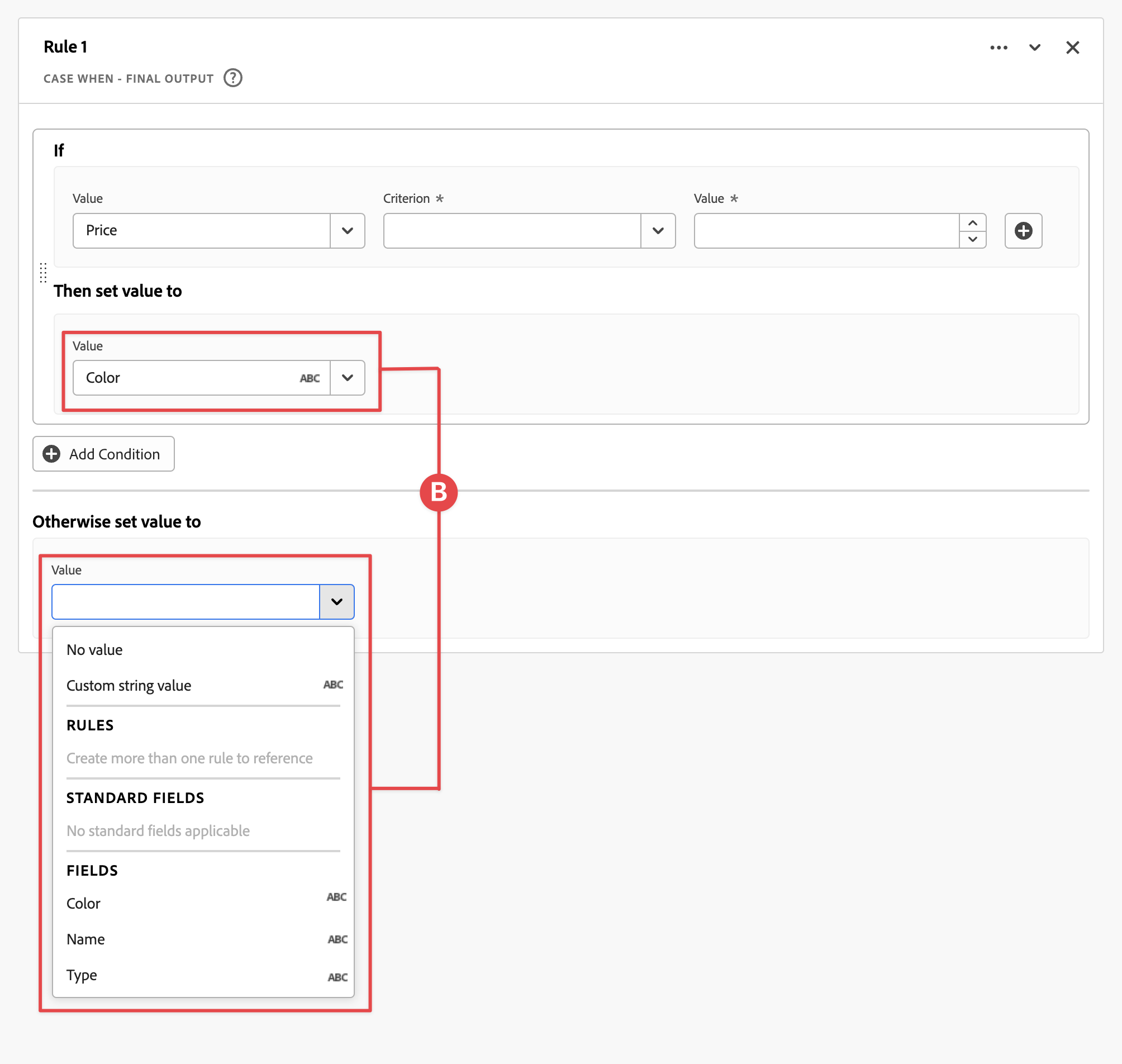Decrease If Value with the down stepper arrow
Screen dimensions: 1122x1064
[x=972, y=239]
